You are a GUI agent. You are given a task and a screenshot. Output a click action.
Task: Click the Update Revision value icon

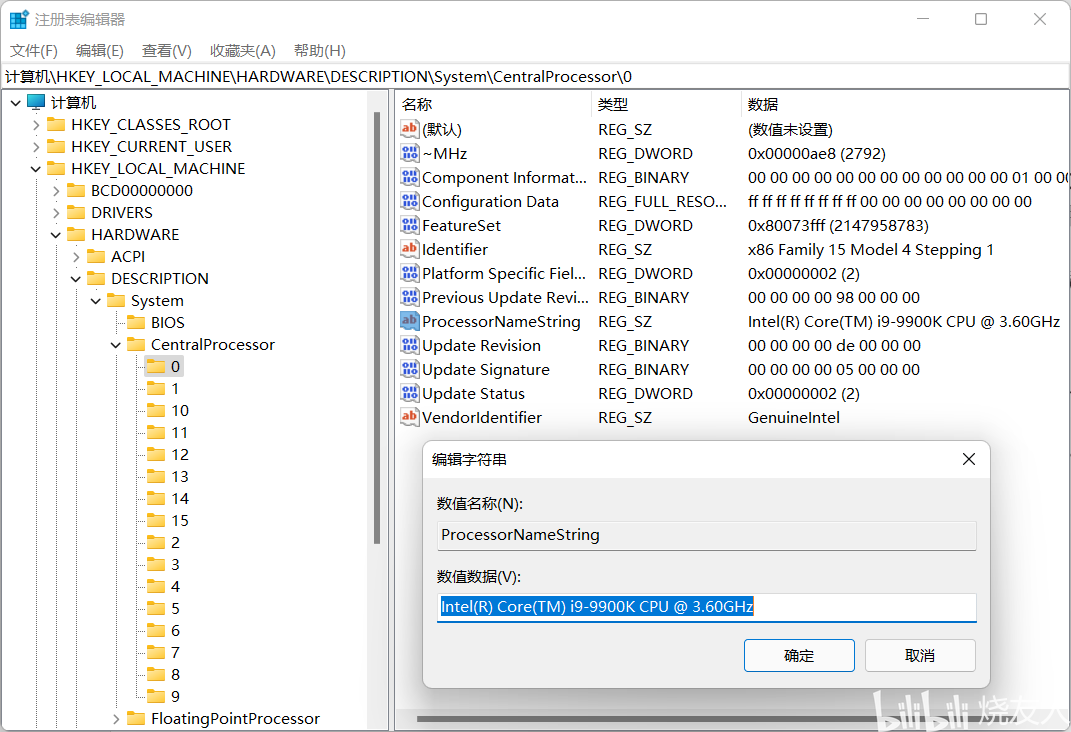pos(409,346)
